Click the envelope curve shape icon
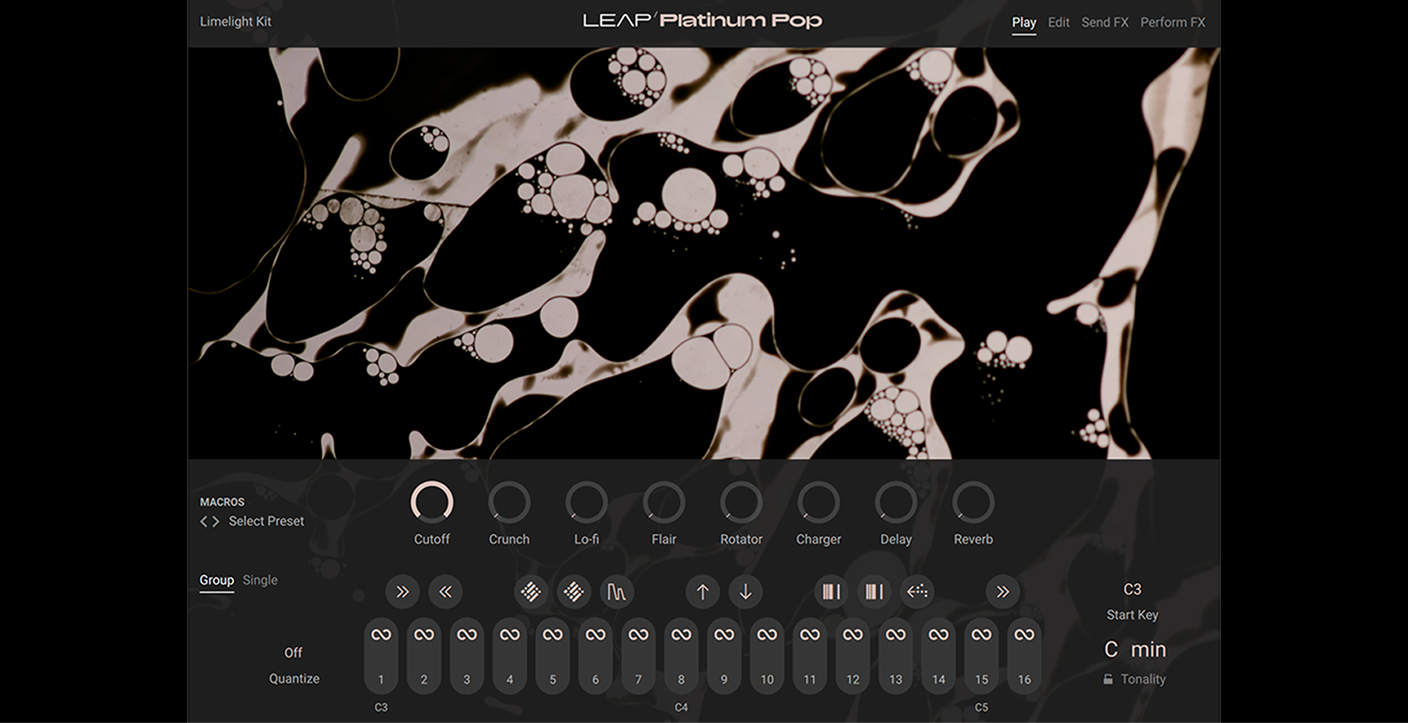 617,591
